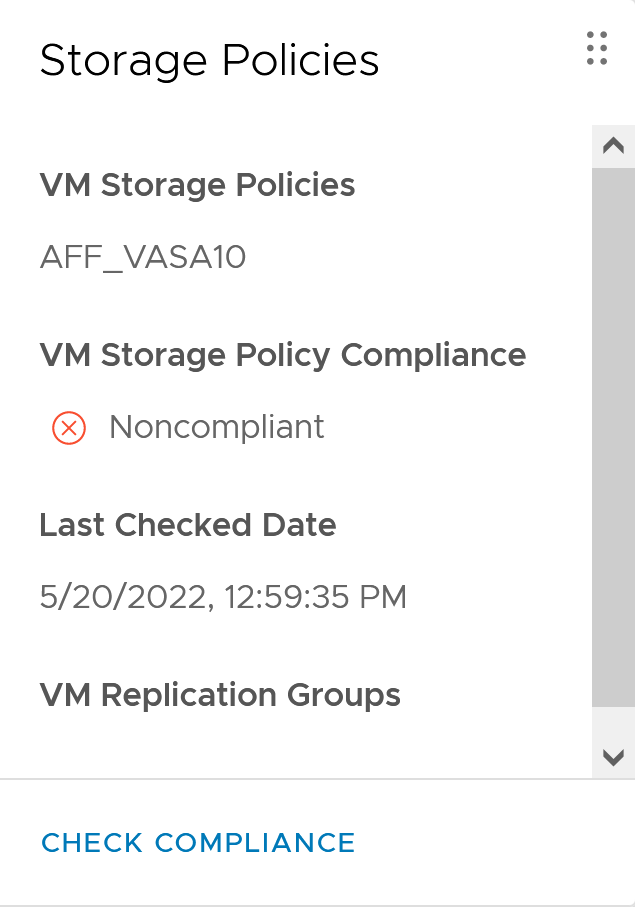The width and height of the screenshot is (635, 907).
Task: Click the VM Storage Policies heading
Action: pyautogui.click(x=197, y=185)
